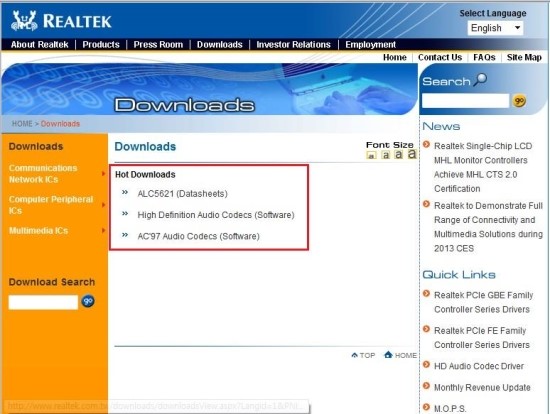
Task: Click the orange bullet by HD Audio Codec Driver
Action: 426,365
